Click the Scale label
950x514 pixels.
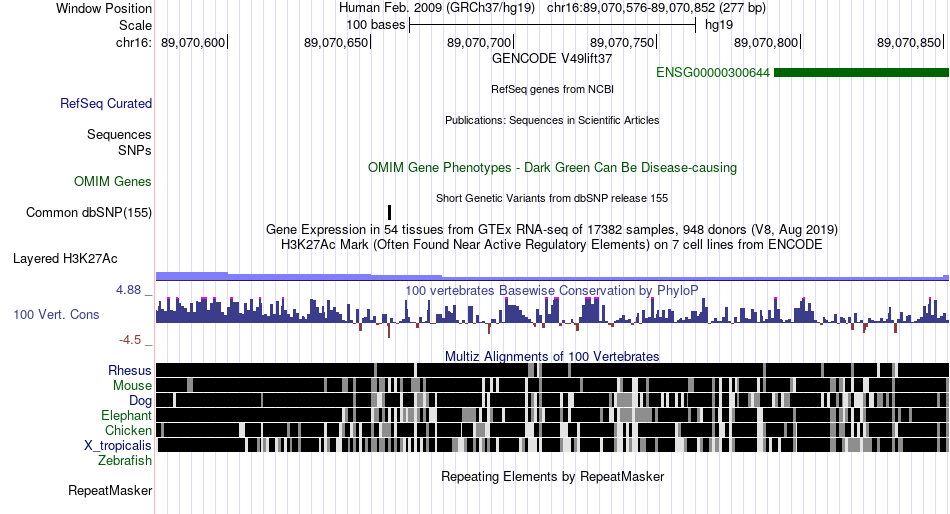135,25
